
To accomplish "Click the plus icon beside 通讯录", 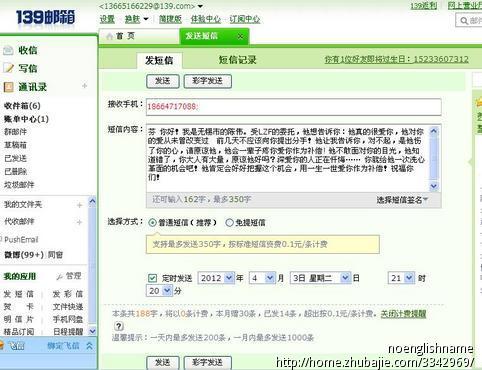I will pyautogui.click(x=84, y=86).
